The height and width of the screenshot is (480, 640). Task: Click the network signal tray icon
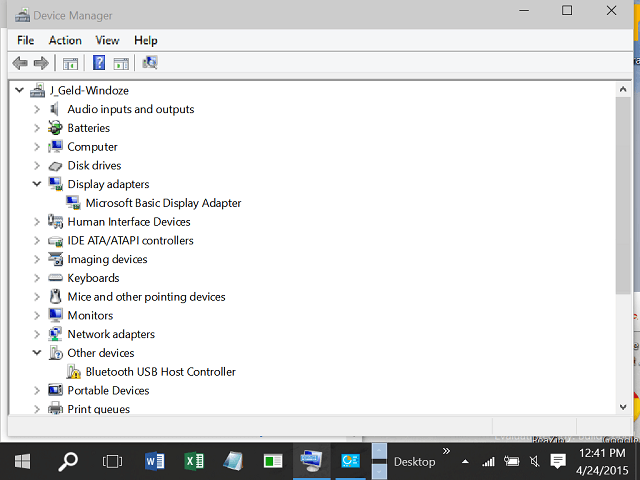488,462
